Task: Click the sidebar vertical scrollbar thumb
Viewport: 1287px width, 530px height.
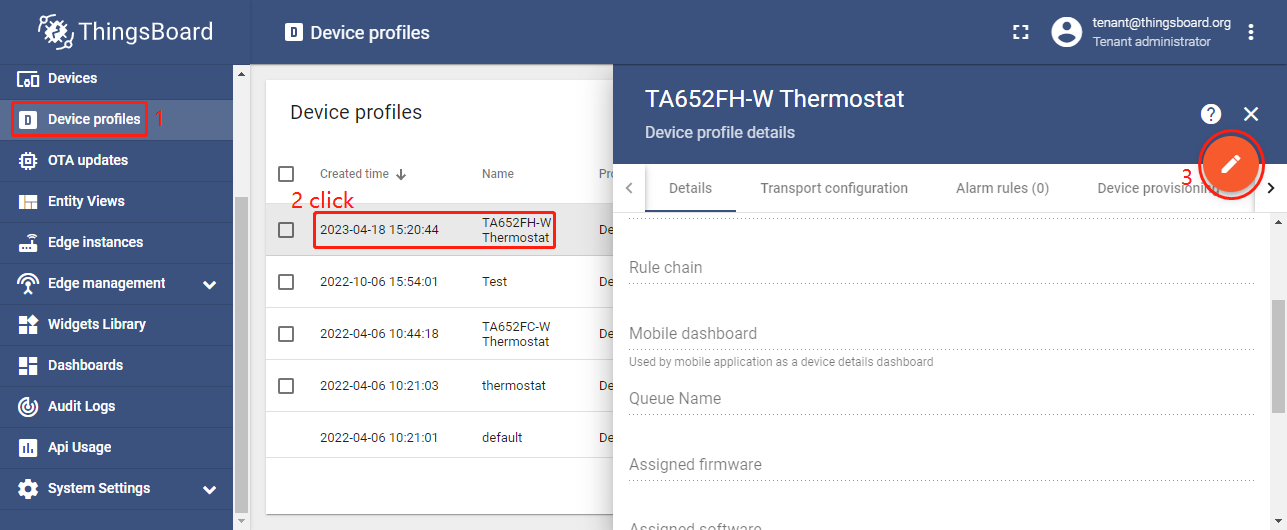Action: (x=240, y=353)
